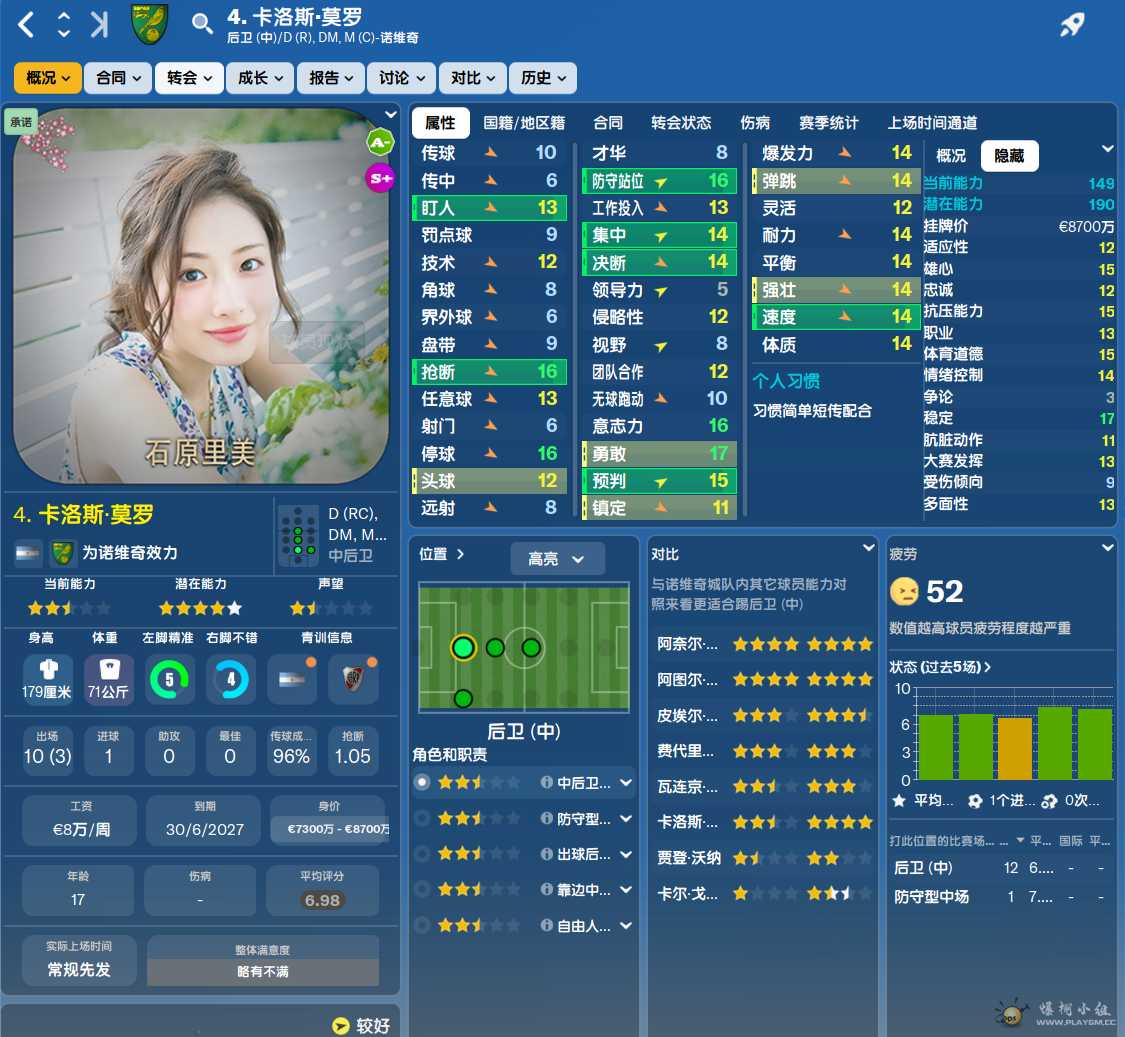The width and height of the screenshot is (1125, 1037).
Task: Click the yellow bar in form chart
Action: [1014, 748]
